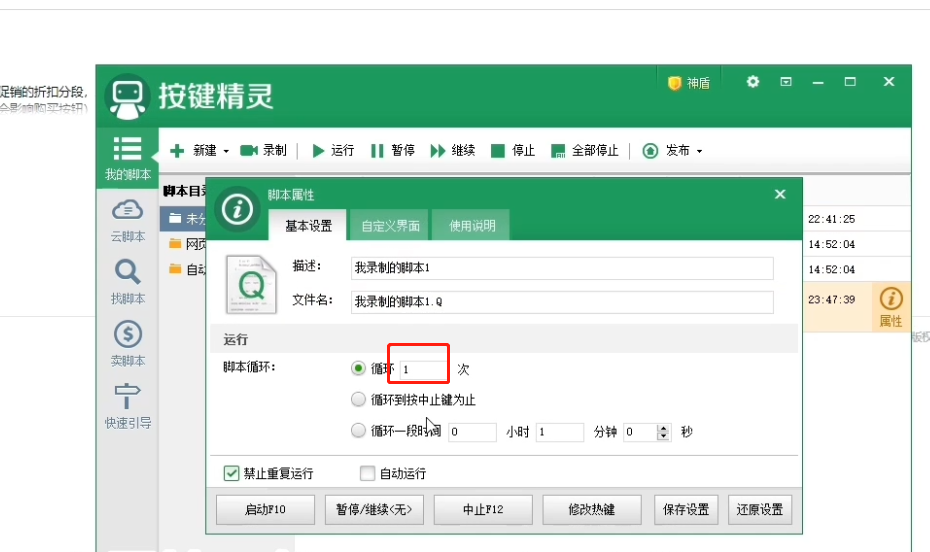Image resolution: width=930 pixels, height=552 pixels.
Task: Enable the 自动运行 checkbox
Action: pos(368,473)
